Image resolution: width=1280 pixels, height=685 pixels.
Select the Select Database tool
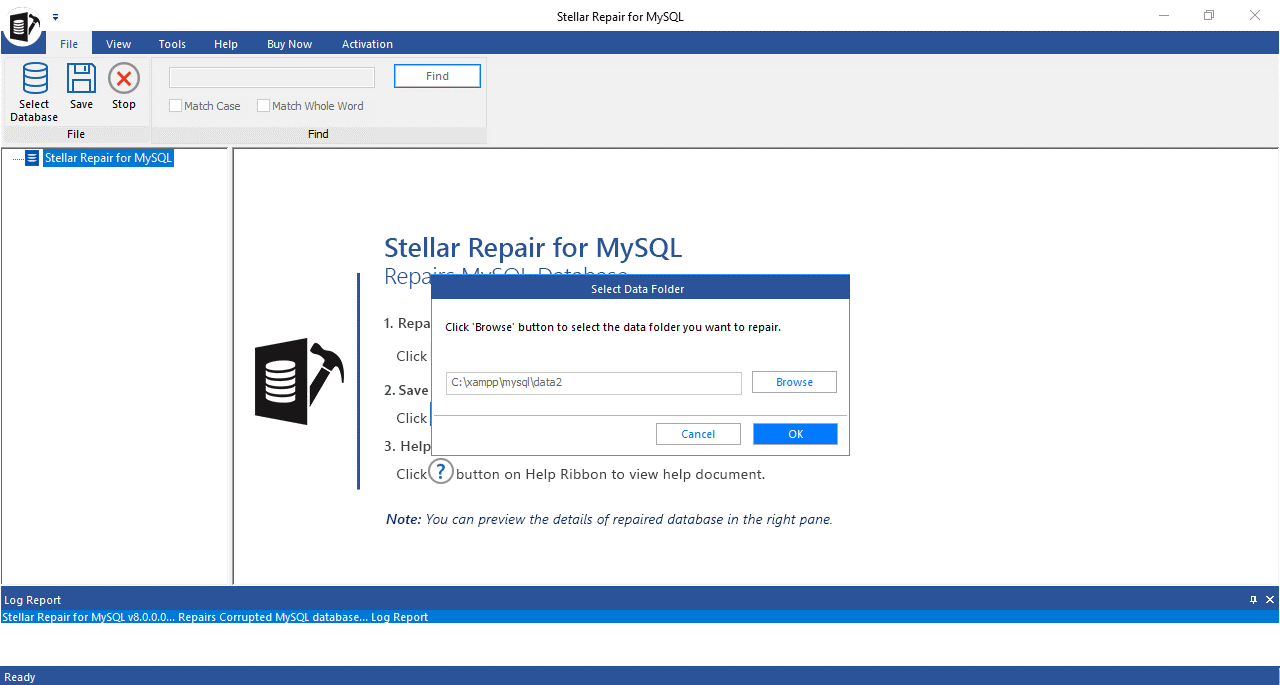[33, 90]
